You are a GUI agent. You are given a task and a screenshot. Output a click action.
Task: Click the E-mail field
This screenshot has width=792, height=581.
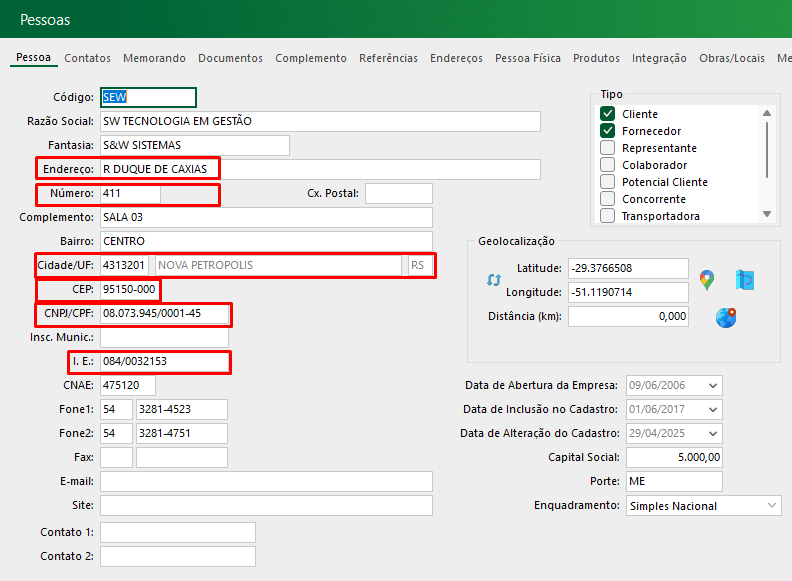pyautogui.click(x=266, y=481)
